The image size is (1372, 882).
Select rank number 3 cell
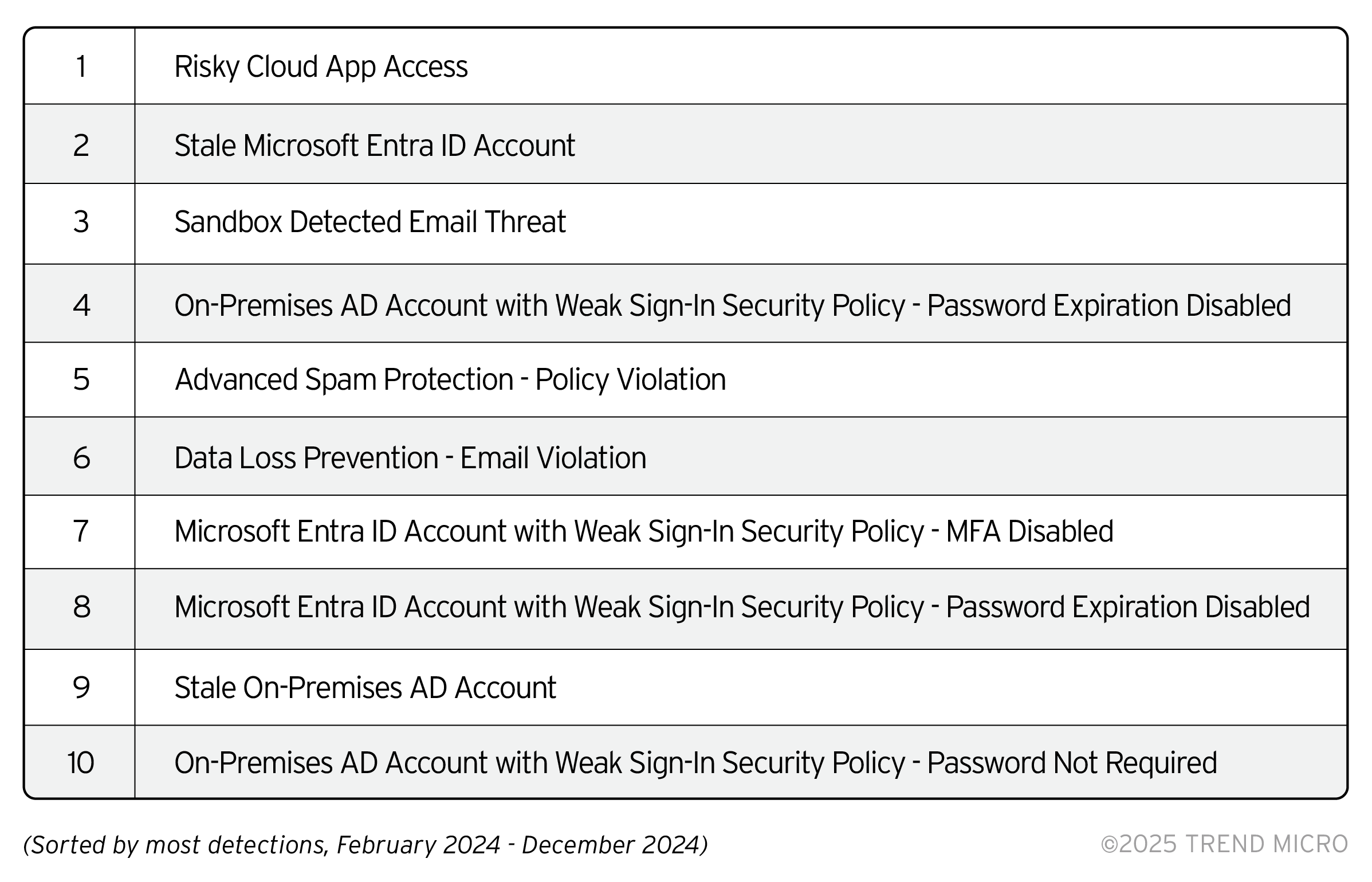point(81,222)
